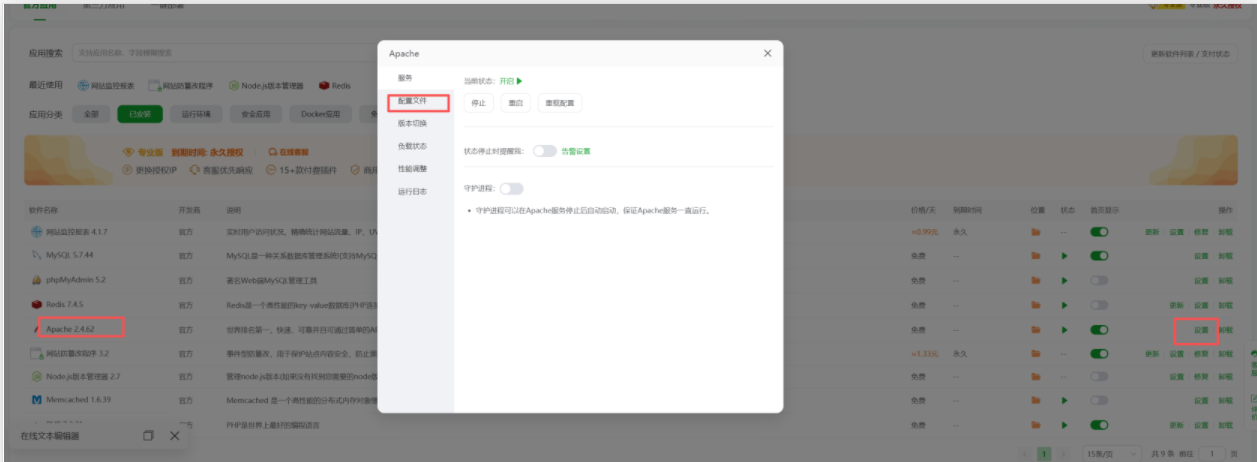This screenshot has height=462, width=1257.
Task: Click 卸载 in the Apache row
Action: point(1225,329)
